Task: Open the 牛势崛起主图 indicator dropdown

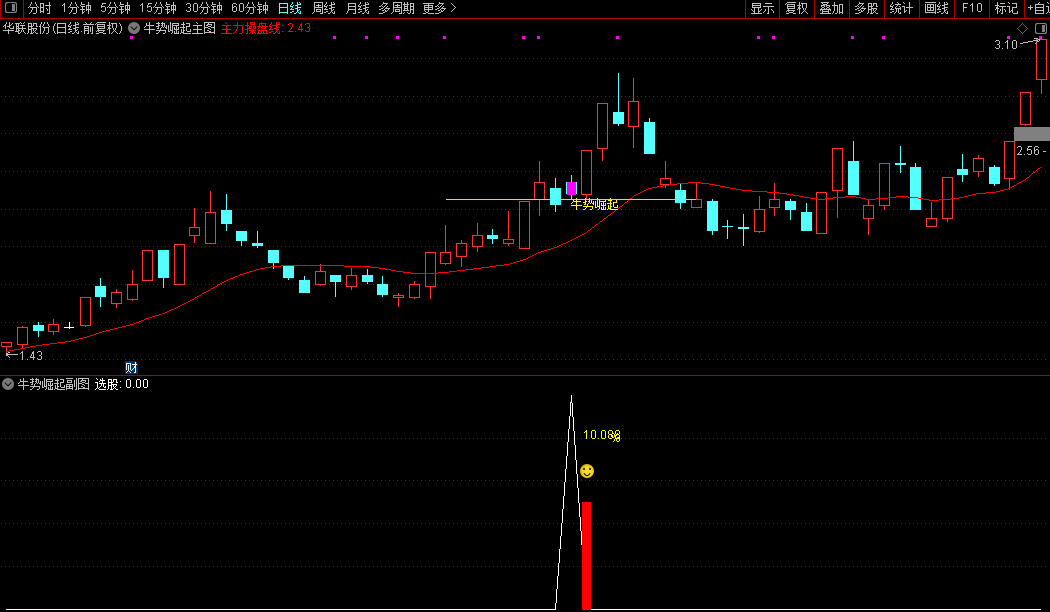Action: 134,28
